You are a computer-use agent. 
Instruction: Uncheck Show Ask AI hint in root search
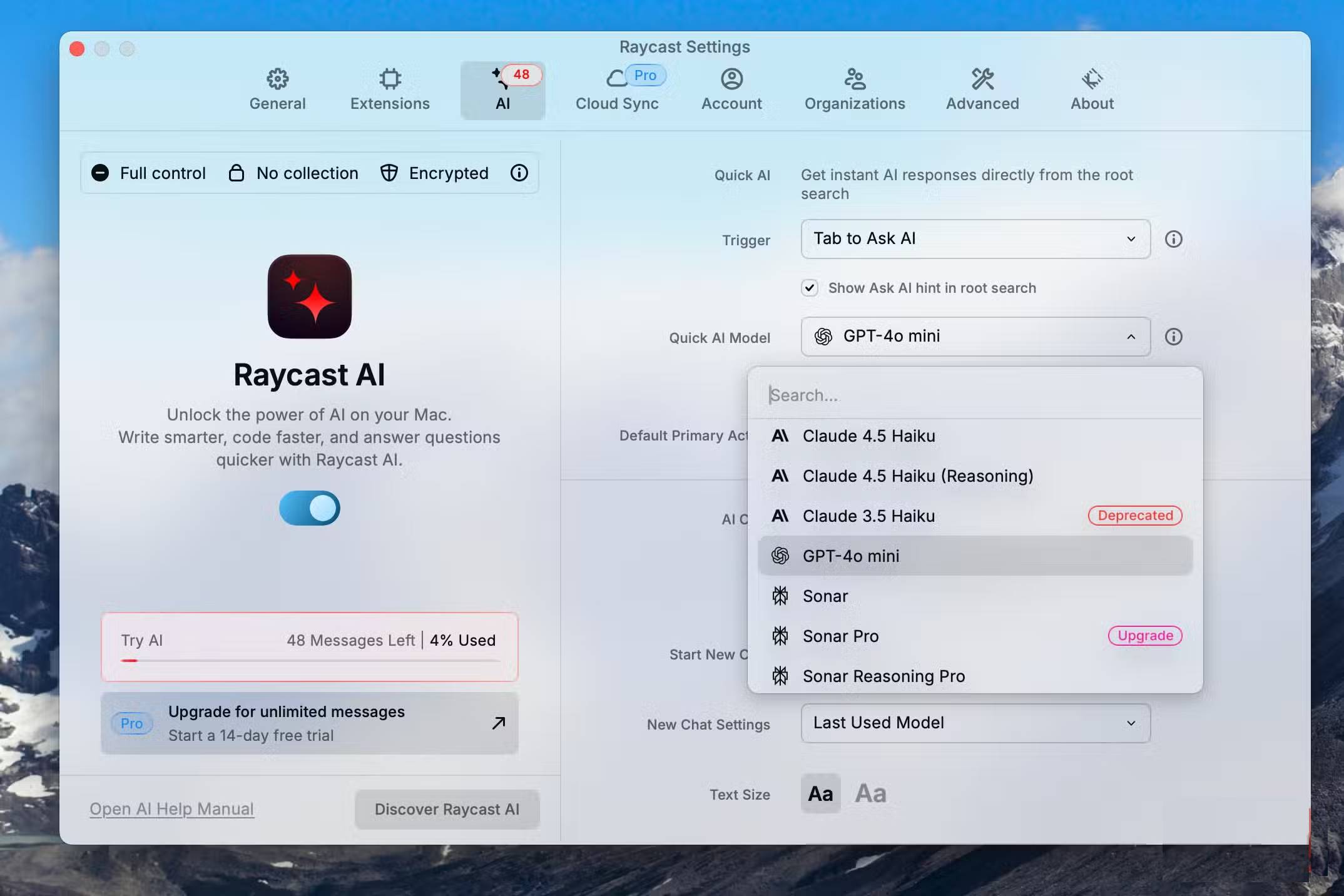pos(809,288)
